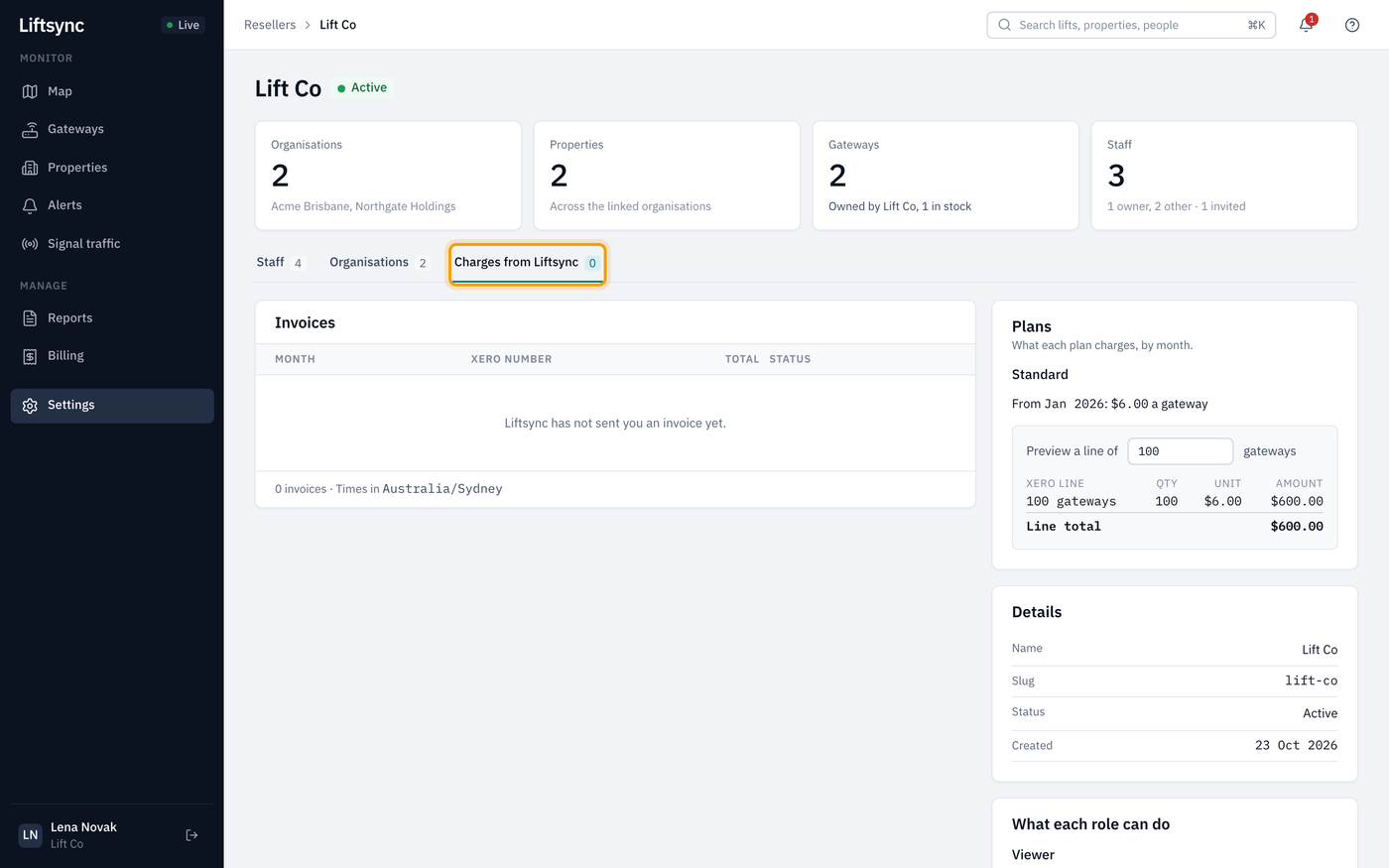
Task: Click the ⌘K shortcut hint
Action: pos(1256,25)
